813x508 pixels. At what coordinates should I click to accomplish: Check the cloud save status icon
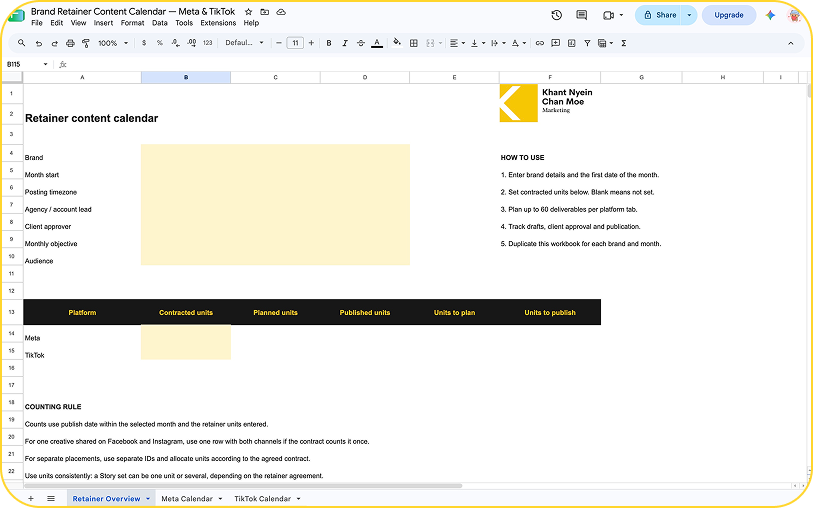[x=281, y=11]
